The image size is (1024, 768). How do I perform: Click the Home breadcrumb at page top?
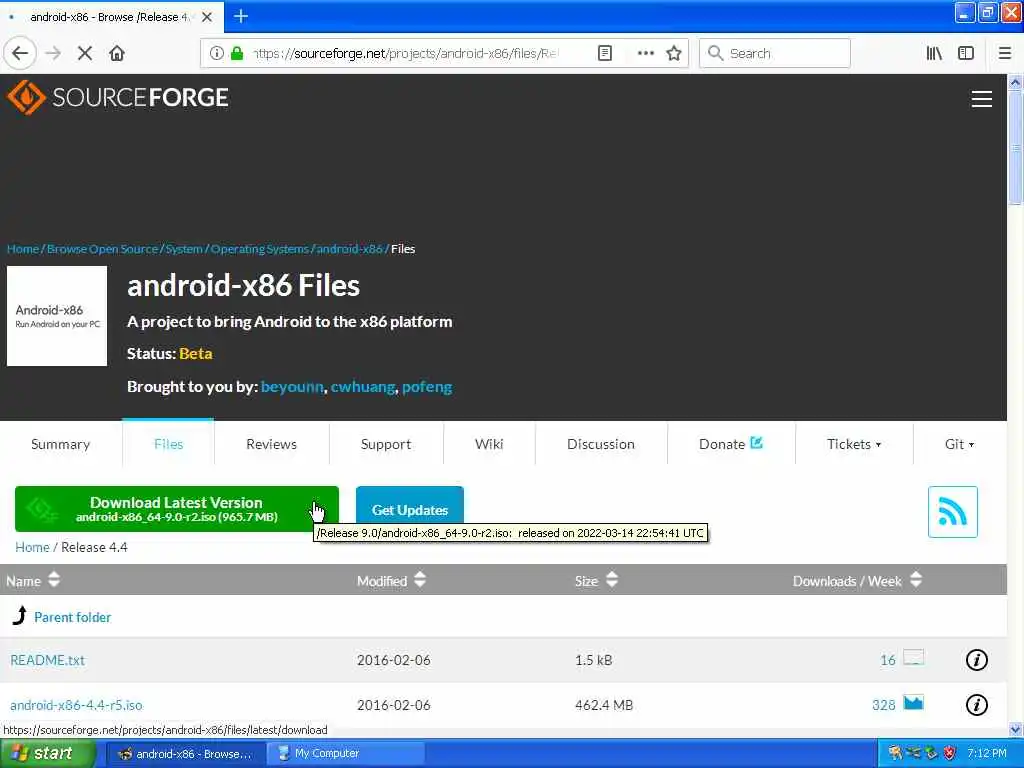(23, 249)
